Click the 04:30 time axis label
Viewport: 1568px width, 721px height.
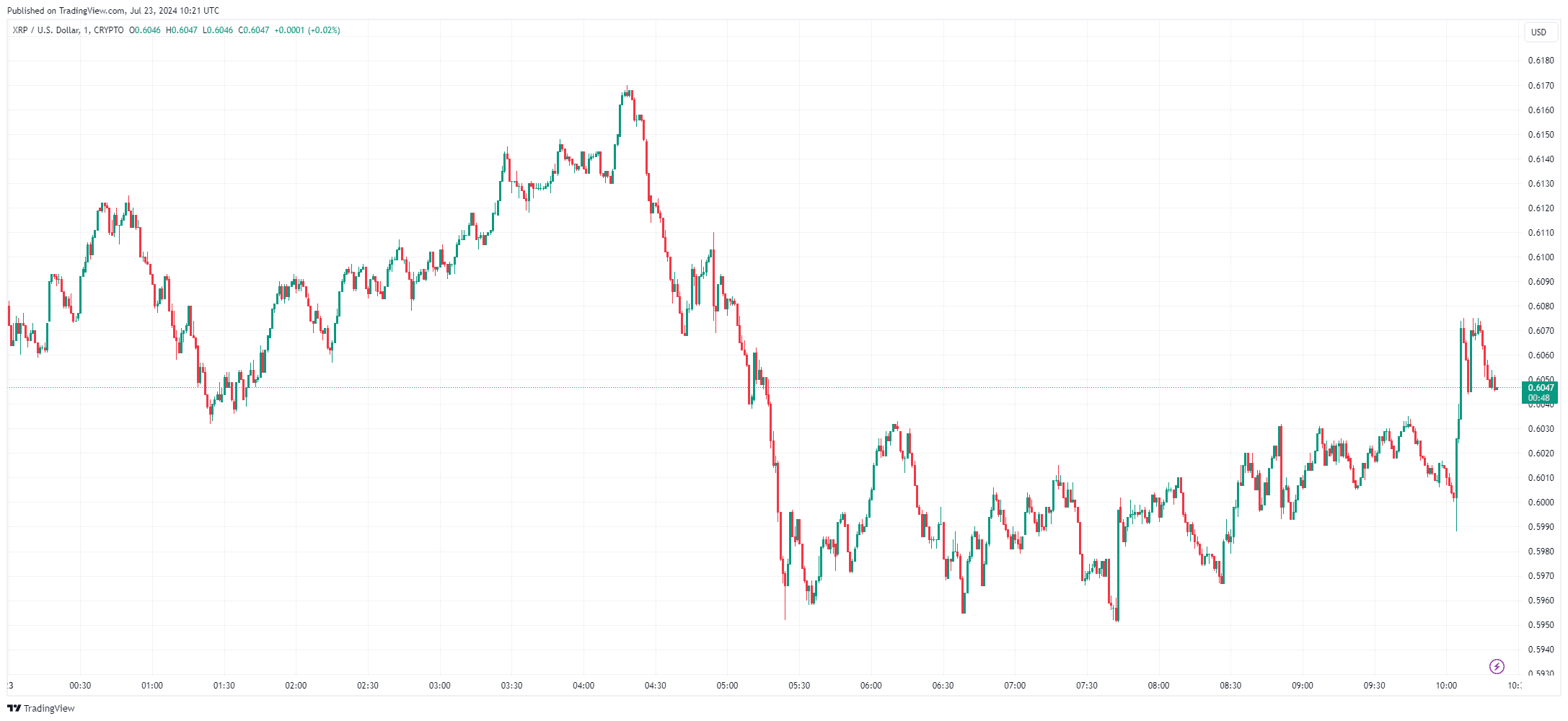point(655,686)
